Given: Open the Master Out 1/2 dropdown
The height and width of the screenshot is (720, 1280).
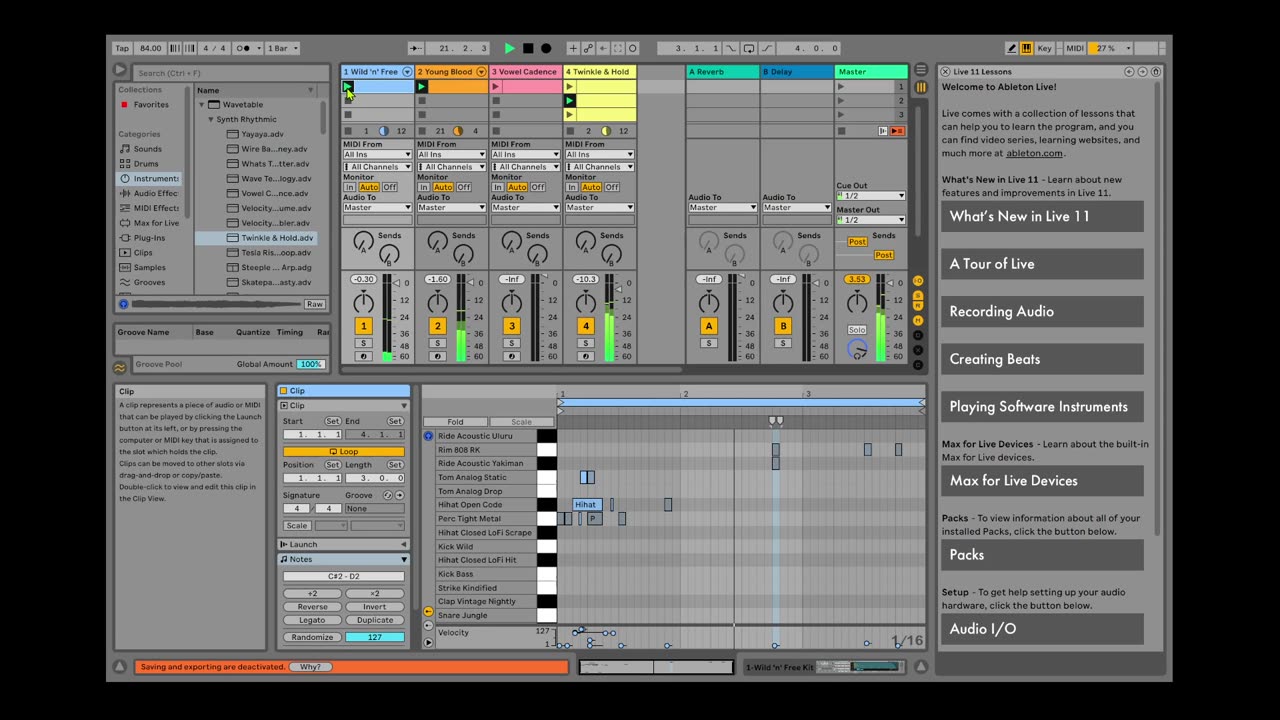Looking at the screenshot, I should click(x=871, y=220).
